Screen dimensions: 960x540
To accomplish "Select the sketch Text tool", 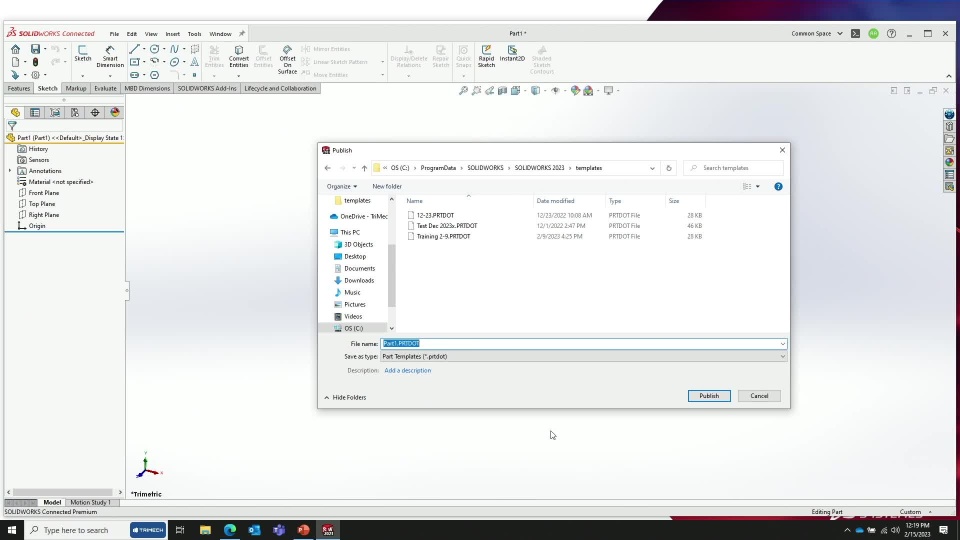I will [195, 62].
